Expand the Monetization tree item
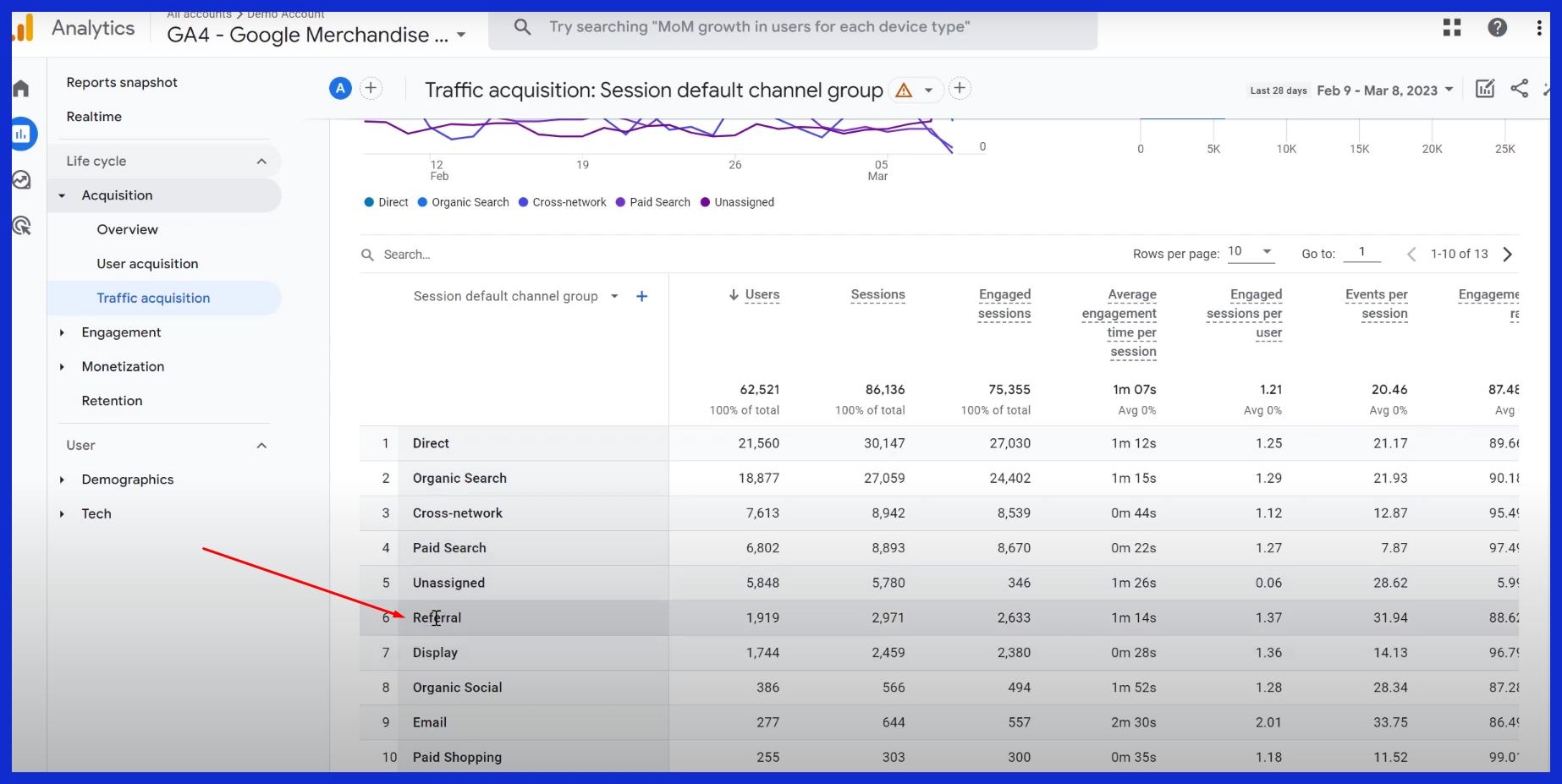Viewport: 1562px width, 784px height. (62, 366)
